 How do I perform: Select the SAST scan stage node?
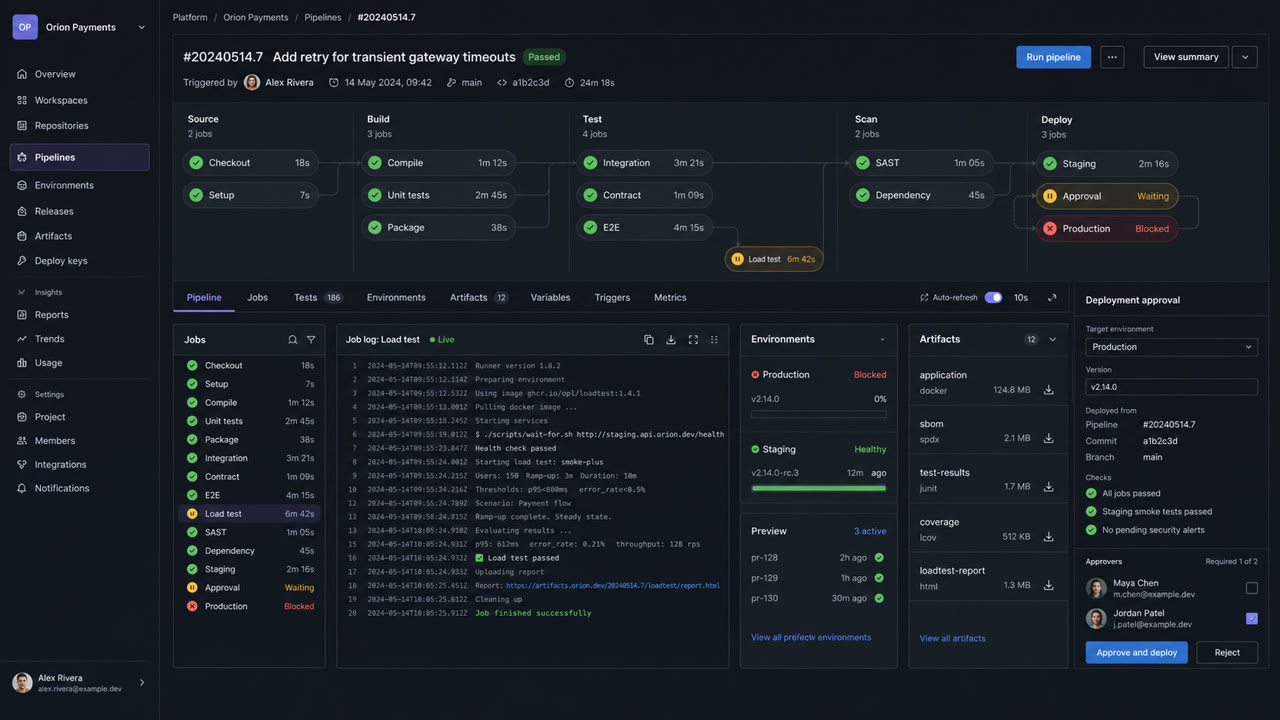[921, 163]
